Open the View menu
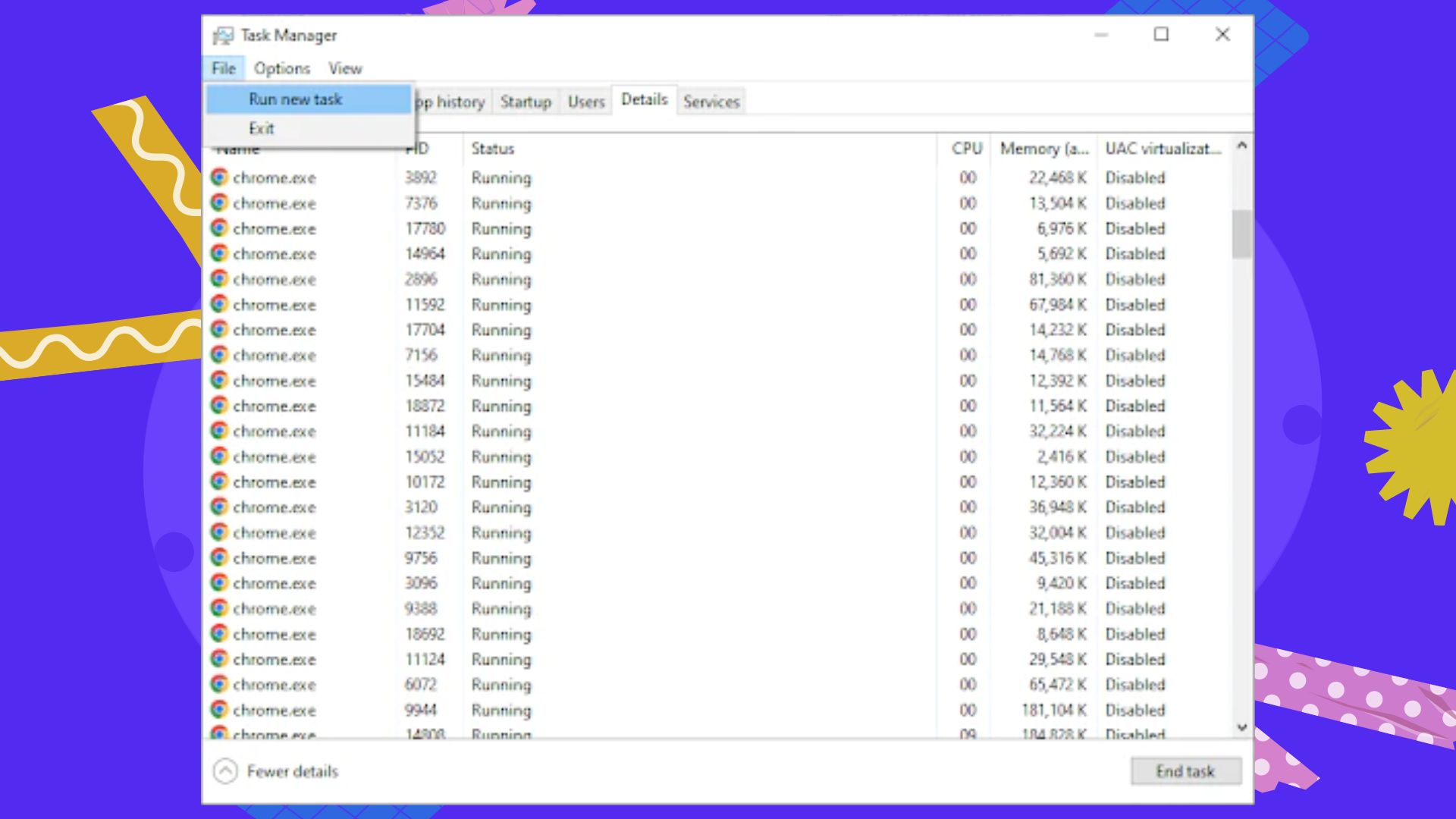This screenshot has width=1456, height=819. tap(345, 68)
